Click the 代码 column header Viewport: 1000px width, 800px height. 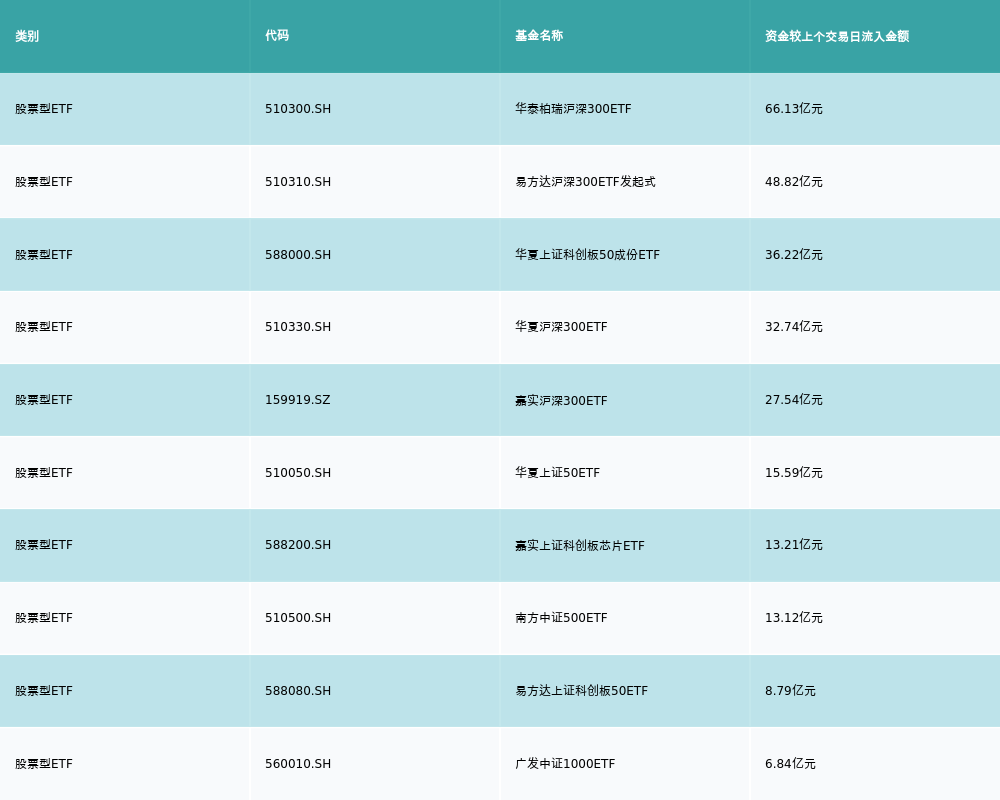click(277, 36)
